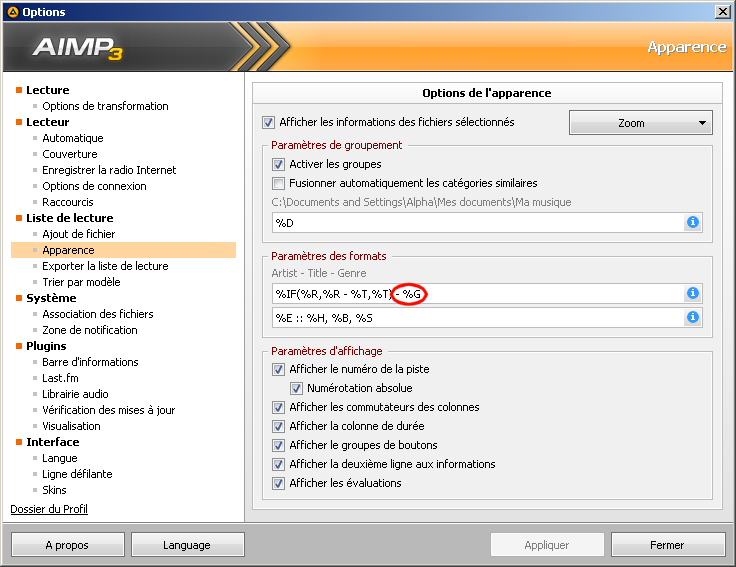Open the Dossier du Profil link
736x567 pixels.
[x=49, y=509]
